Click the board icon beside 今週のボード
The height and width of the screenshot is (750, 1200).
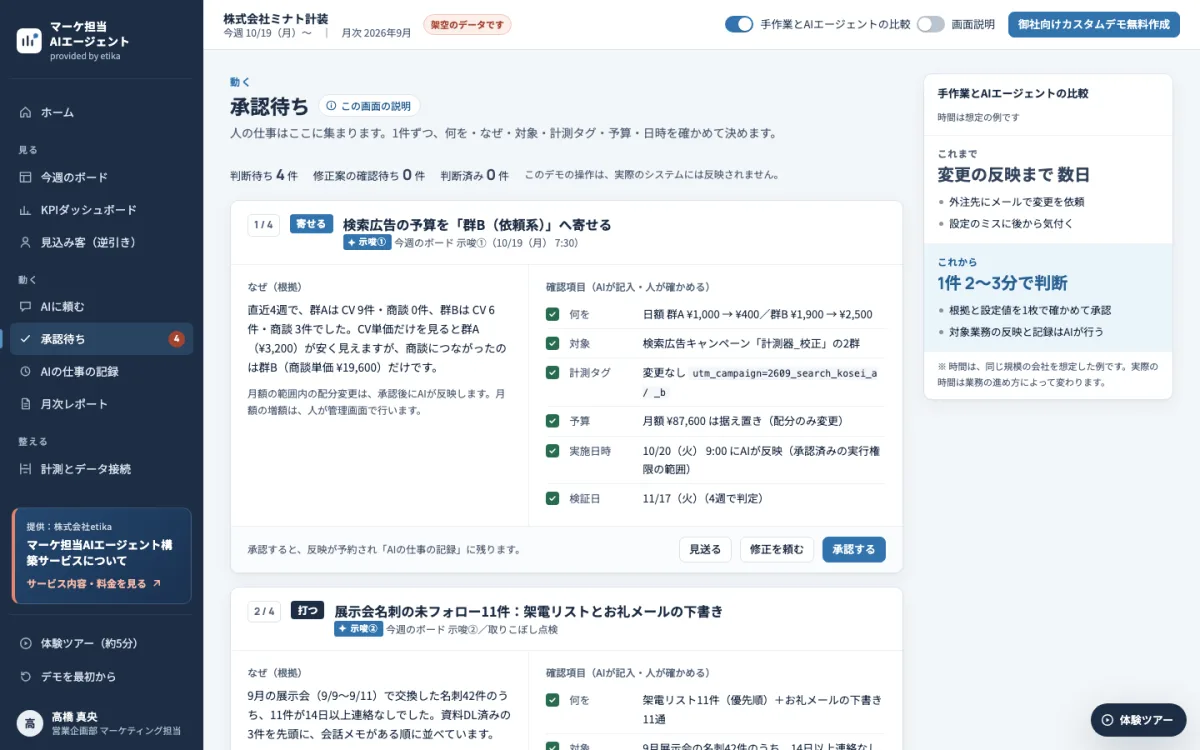click(26, 177)
